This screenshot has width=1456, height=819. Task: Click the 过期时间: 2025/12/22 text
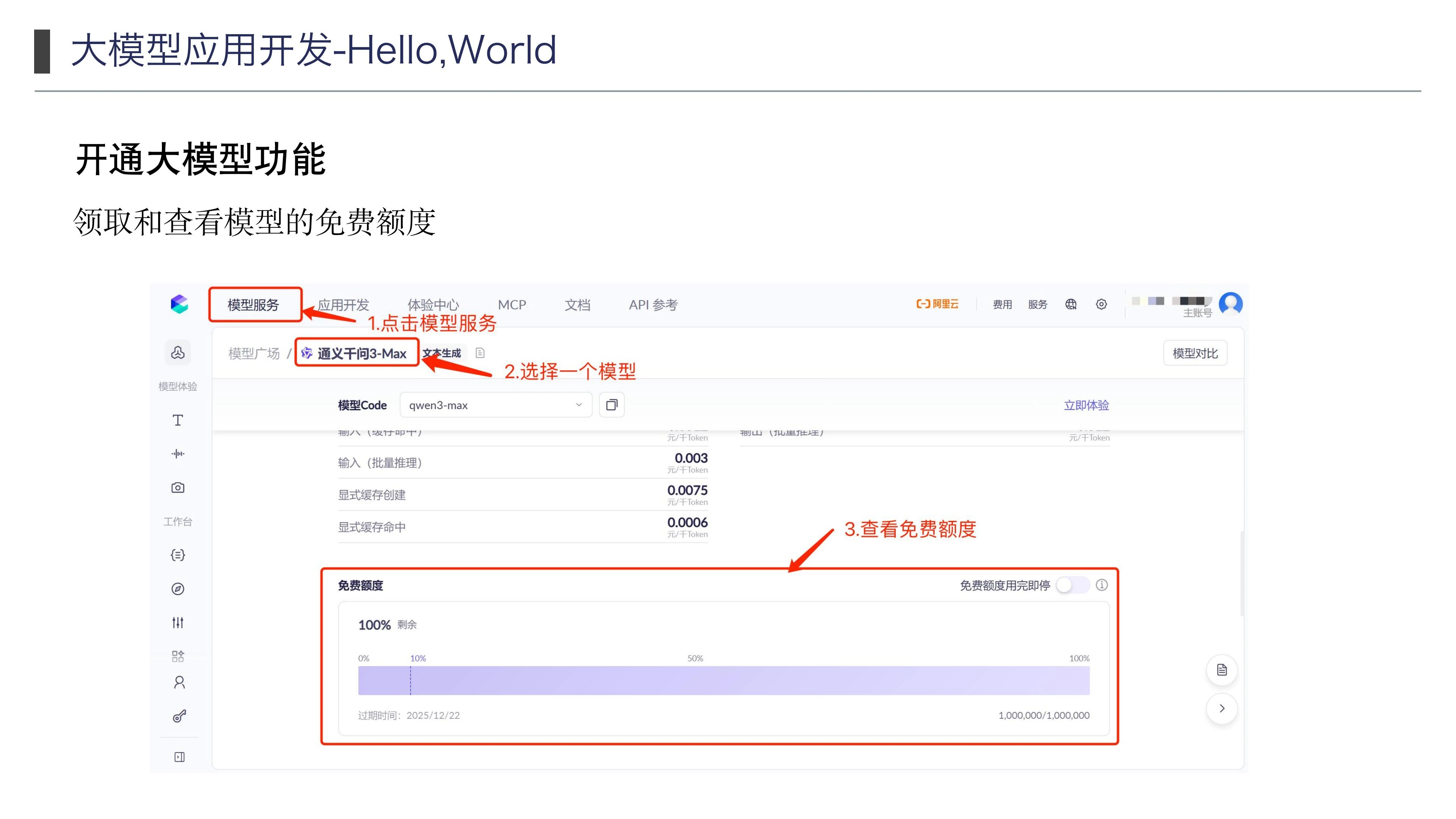pyautogui.click(x=409, y=715)
